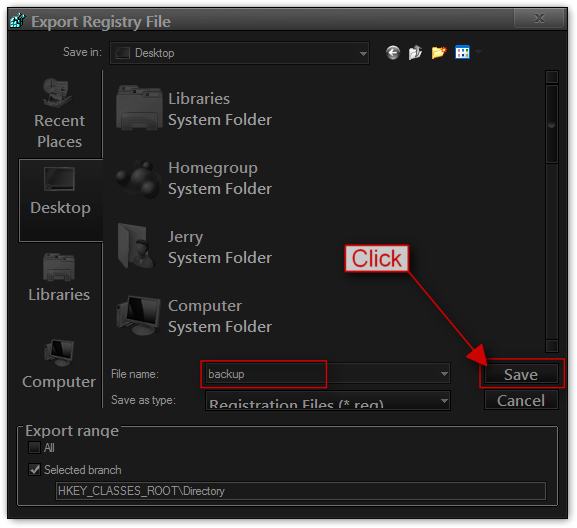Screen dimensions: 577x528
Task: Select the 'Jerry' folder name text
Action: 185,238
